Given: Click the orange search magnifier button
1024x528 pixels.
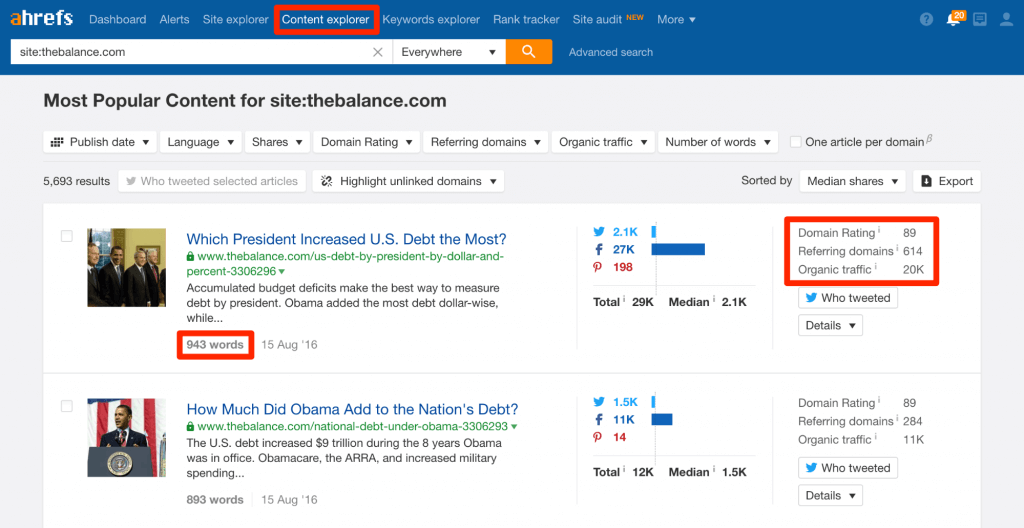Looking at the screenshot, I should point(529,52).
